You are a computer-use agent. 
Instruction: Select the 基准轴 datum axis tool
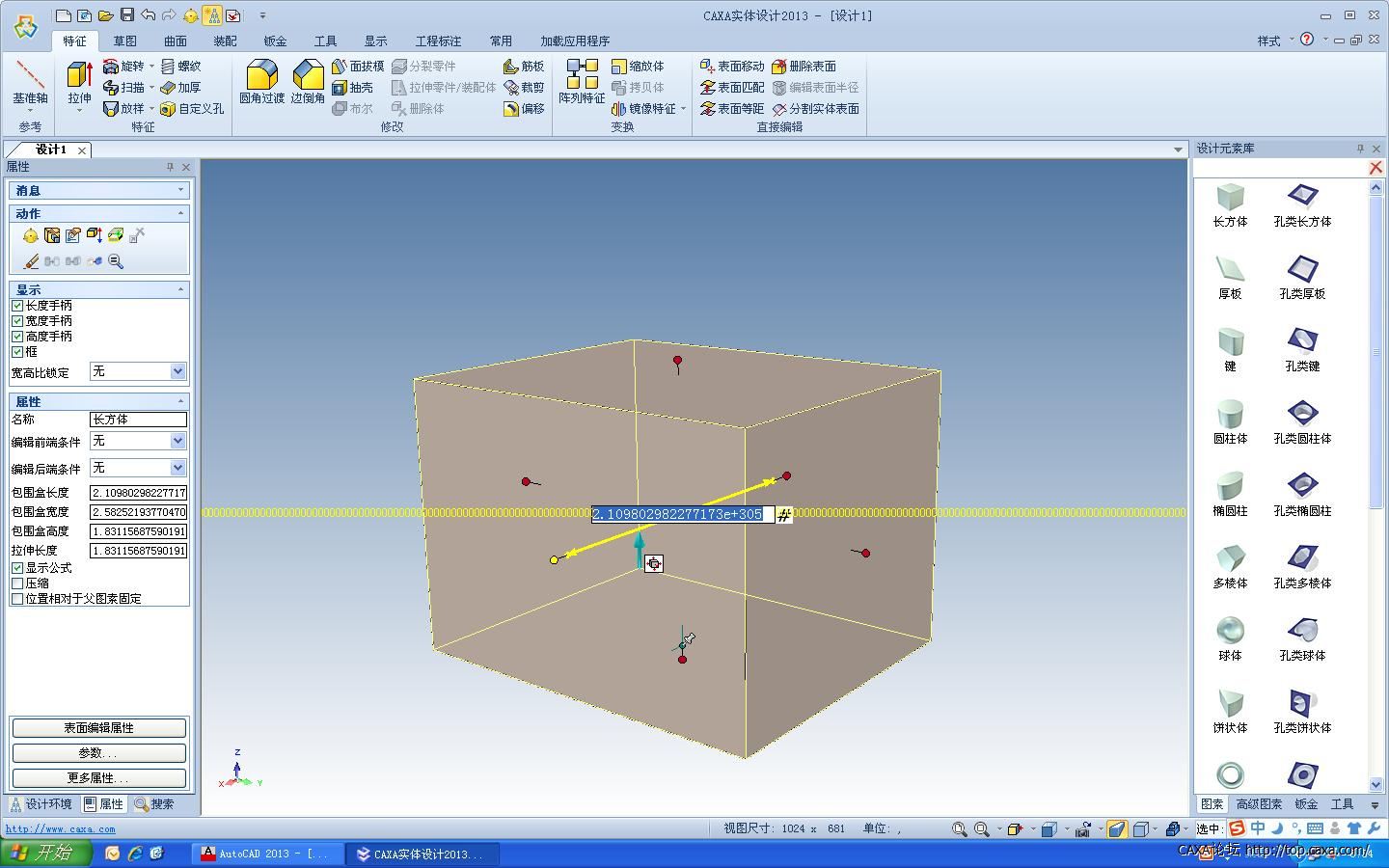point(30,82)
